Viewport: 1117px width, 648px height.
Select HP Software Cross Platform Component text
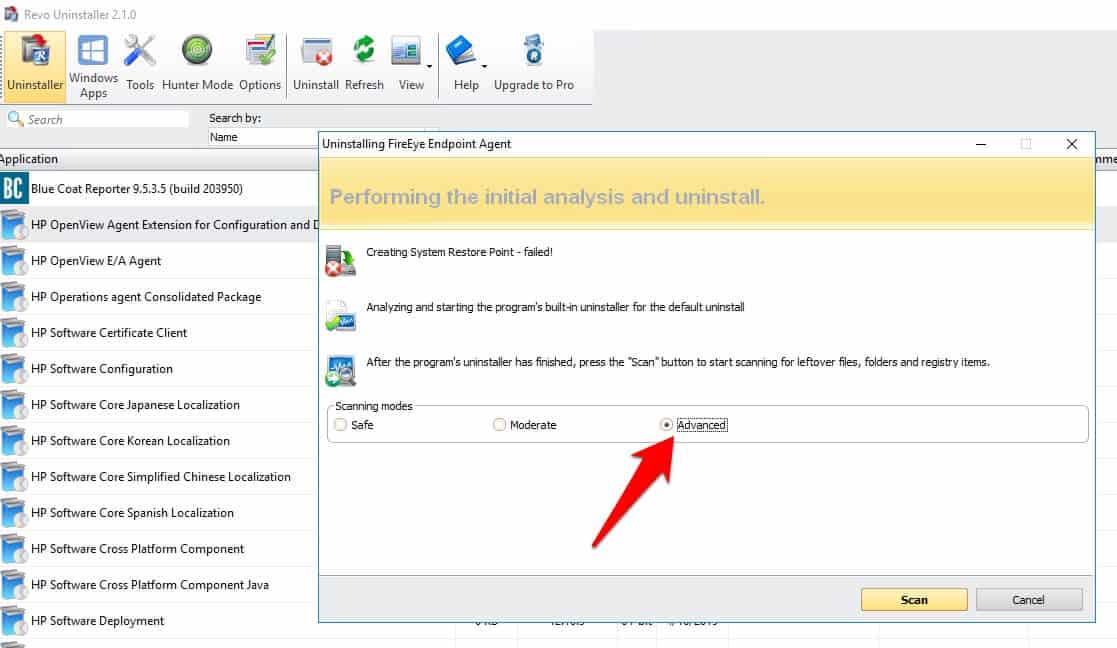[137, 549]
